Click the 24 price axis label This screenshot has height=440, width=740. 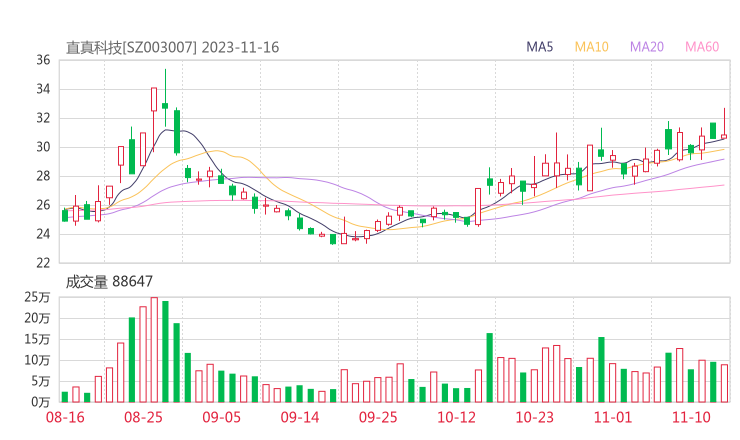[43, 234]
